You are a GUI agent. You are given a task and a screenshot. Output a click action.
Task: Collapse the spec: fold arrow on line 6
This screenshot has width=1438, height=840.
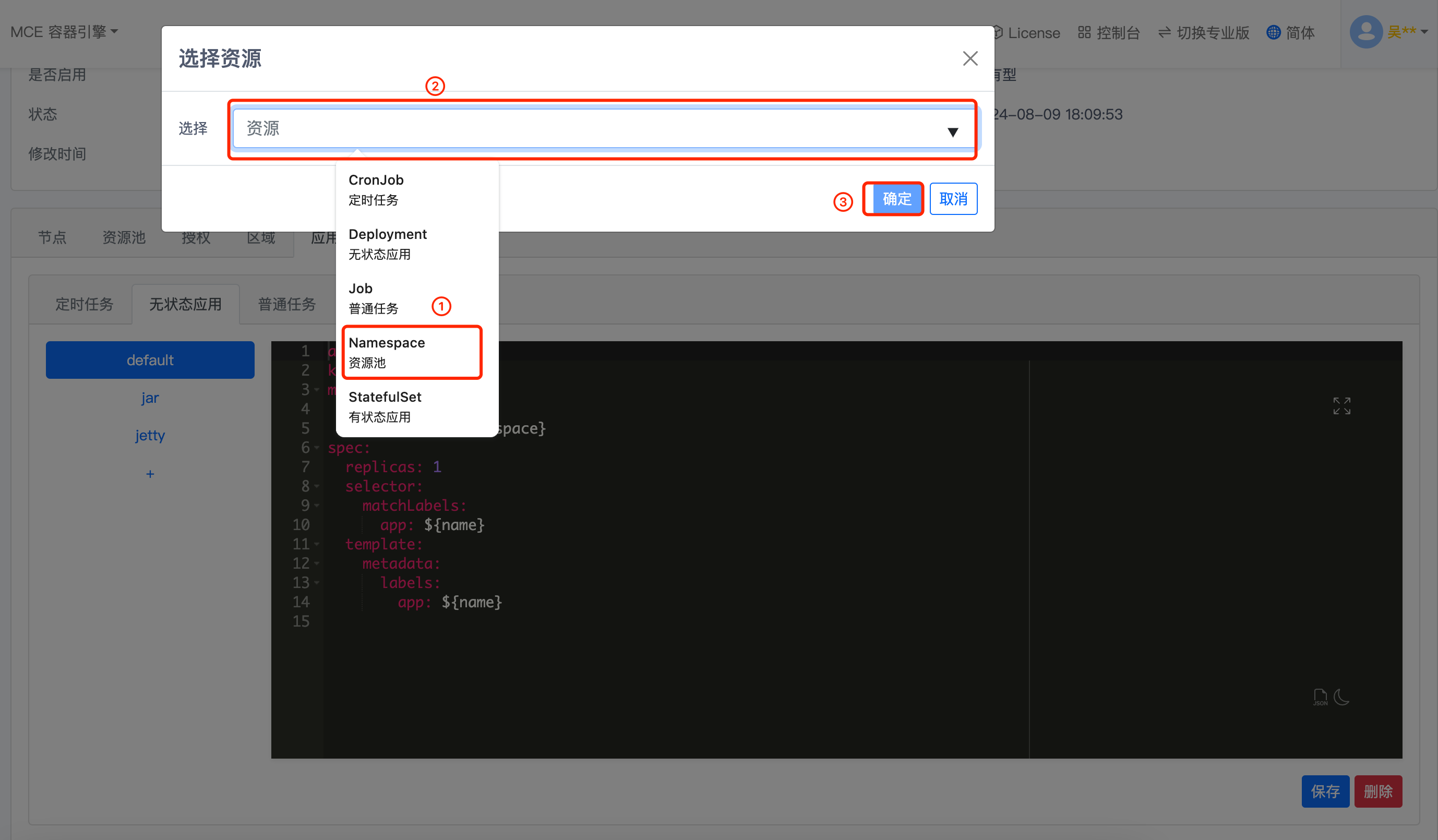pyautogui.click(x=317, y=448)
